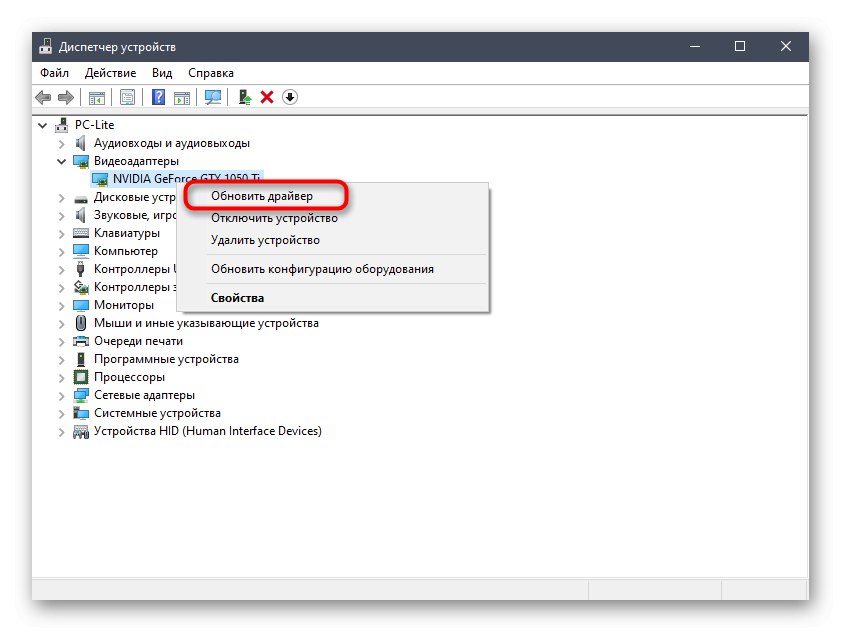
Task: Click the Процессоры chip icon
Action: 81,377
